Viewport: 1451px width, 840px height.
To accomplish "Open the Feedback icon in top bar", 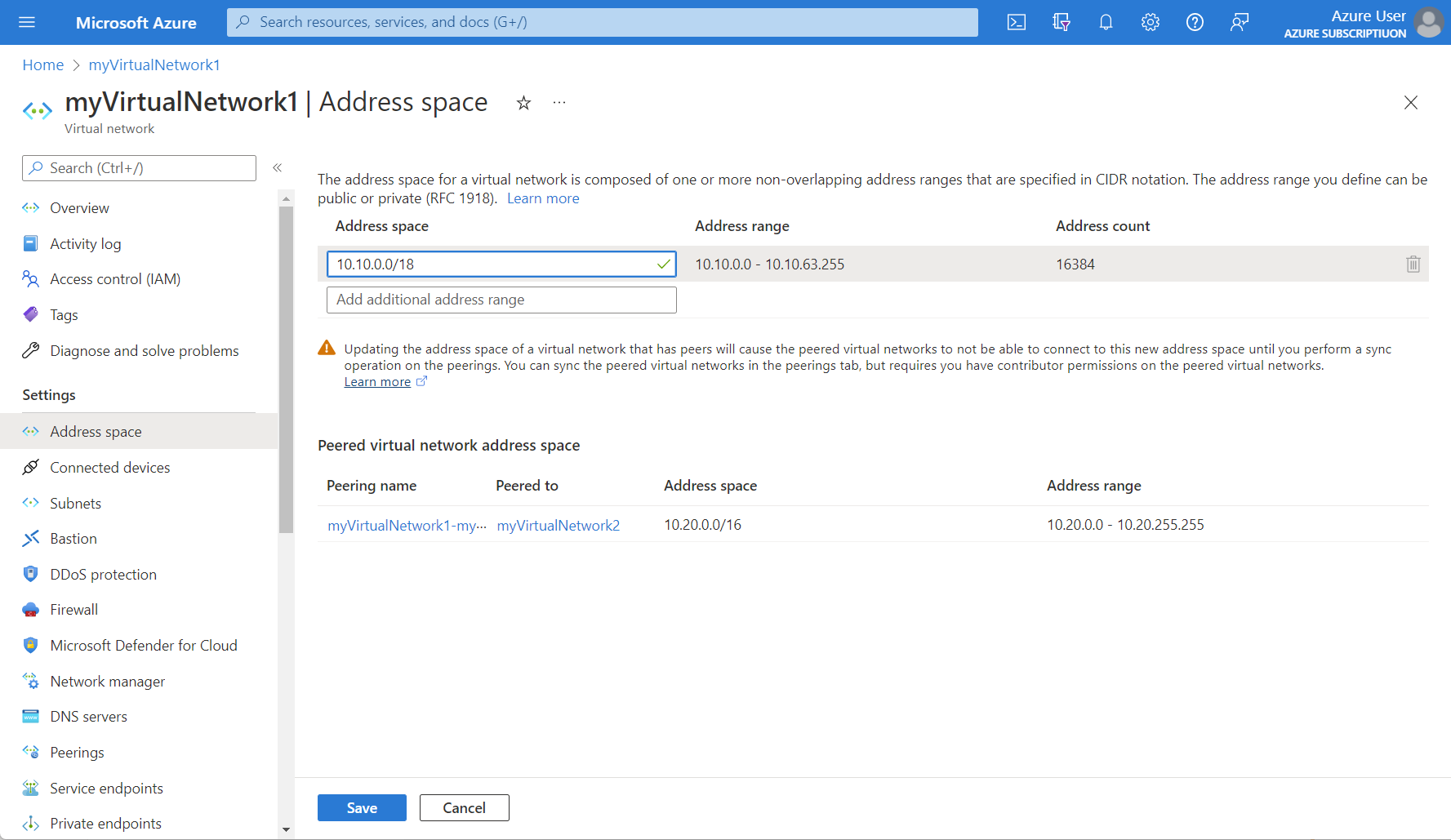I will pyautogui.click(x=1240, y=22).
